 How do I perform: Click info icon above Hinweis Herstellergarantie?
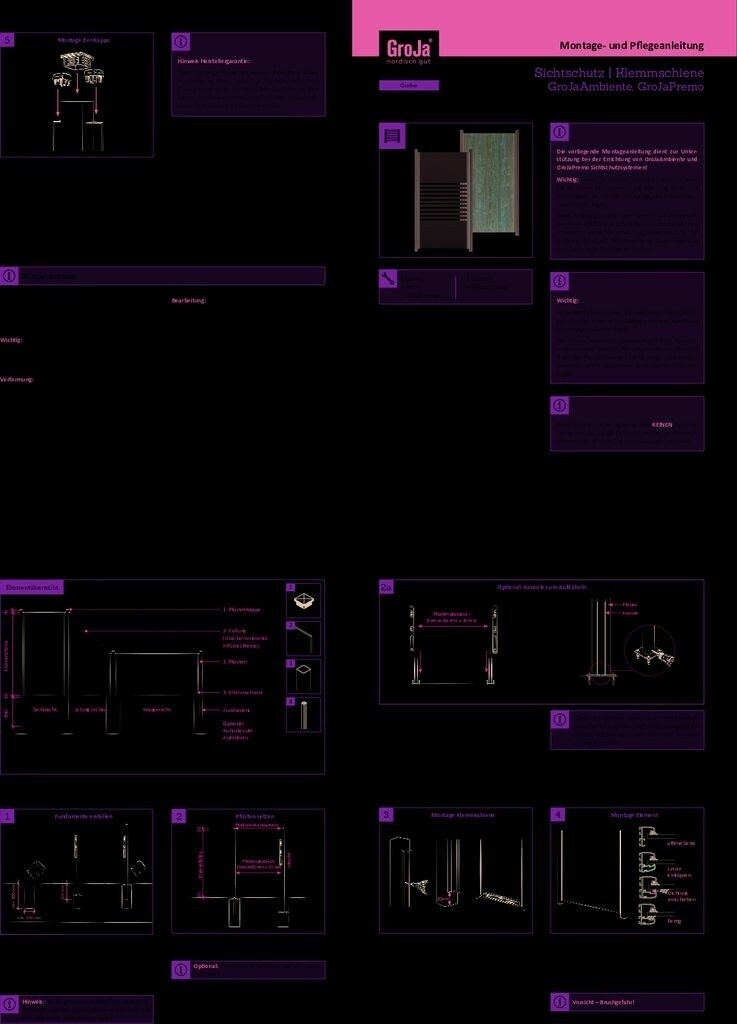181,42
